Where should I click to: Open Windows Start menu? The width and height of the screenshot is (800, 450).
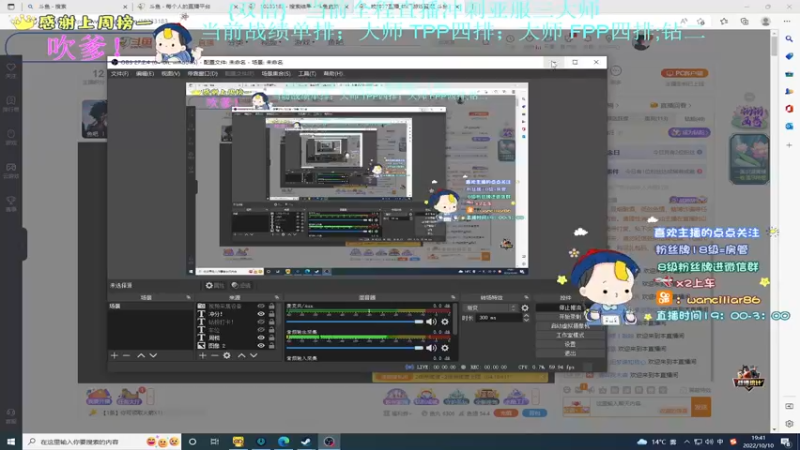[11, 442]
